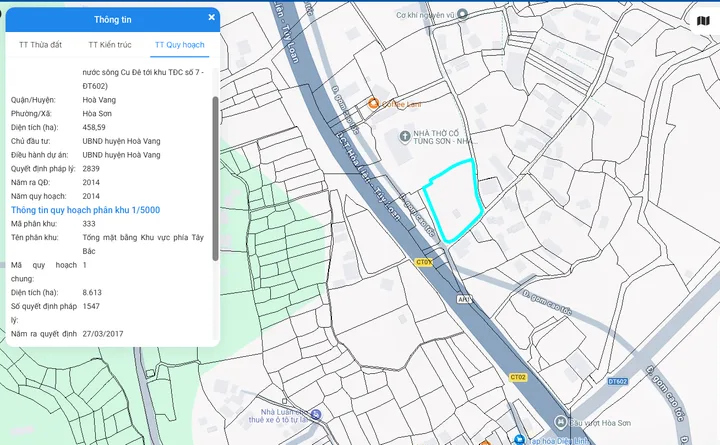Viewport: 720px width, 445px height.
Task: Click the Năm quy hoạch value 2014
Action: click(x=91, y=196)
